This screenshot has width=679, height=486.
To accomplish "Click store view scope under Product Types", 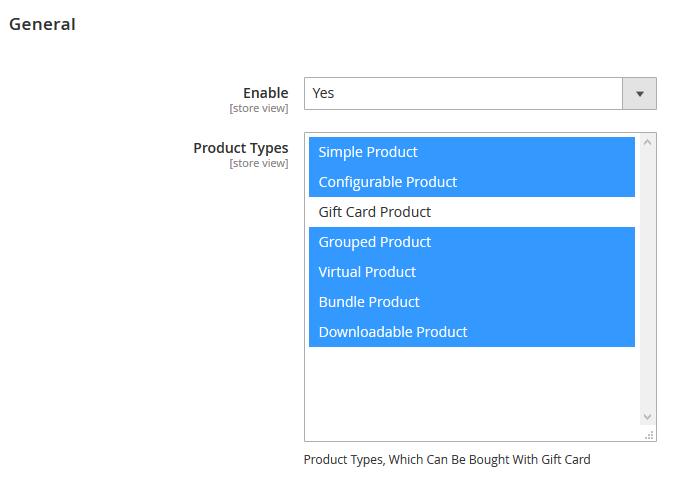I will (258, 163).
